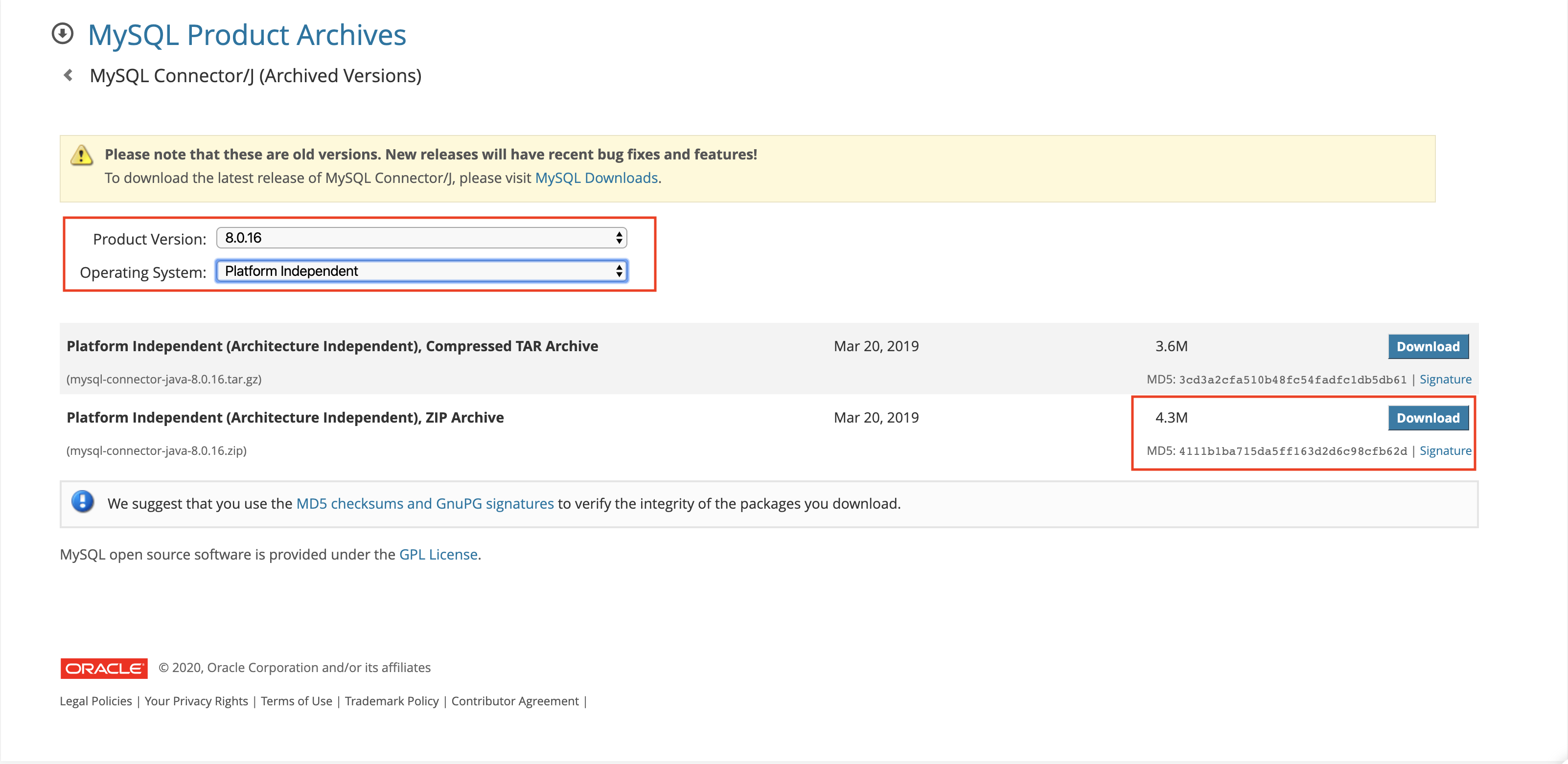
Task: Open Terms of Use footer link
Action: 297,701
